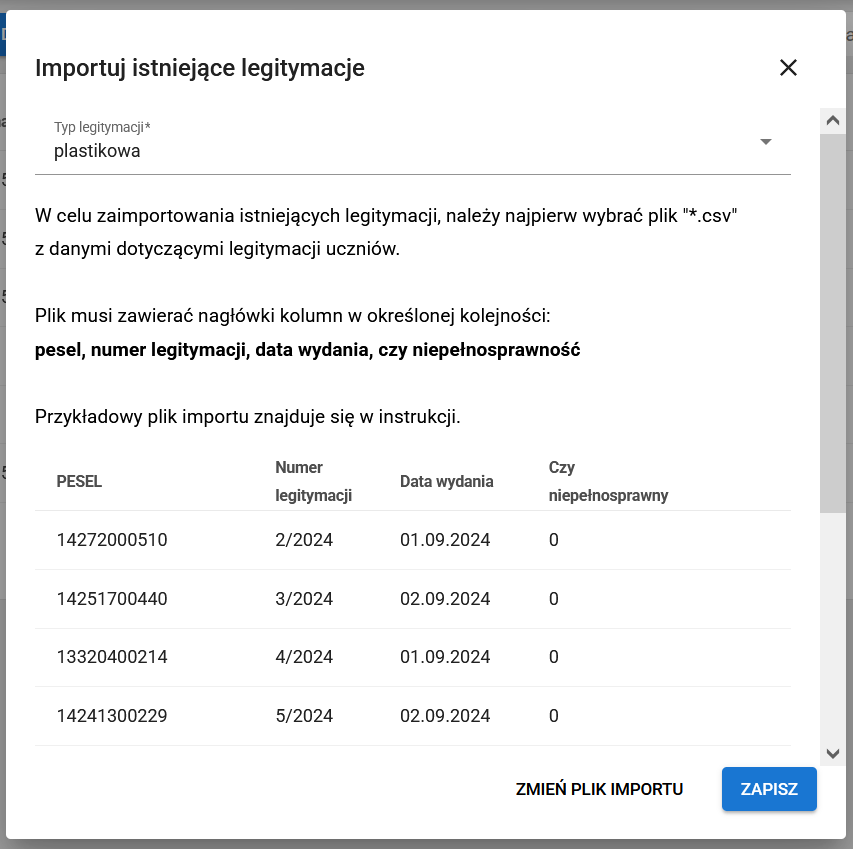Click the ZAPISZ button
This screenshot has width=853, height=849.
(x=768, y=789)
